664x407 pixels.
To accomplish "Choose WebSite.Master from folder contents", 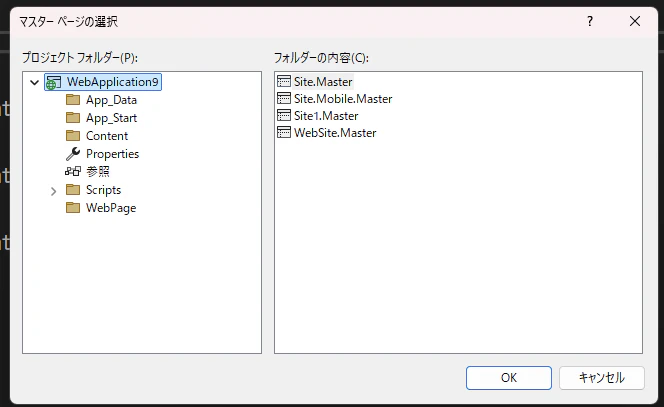I will coord(335,133).
